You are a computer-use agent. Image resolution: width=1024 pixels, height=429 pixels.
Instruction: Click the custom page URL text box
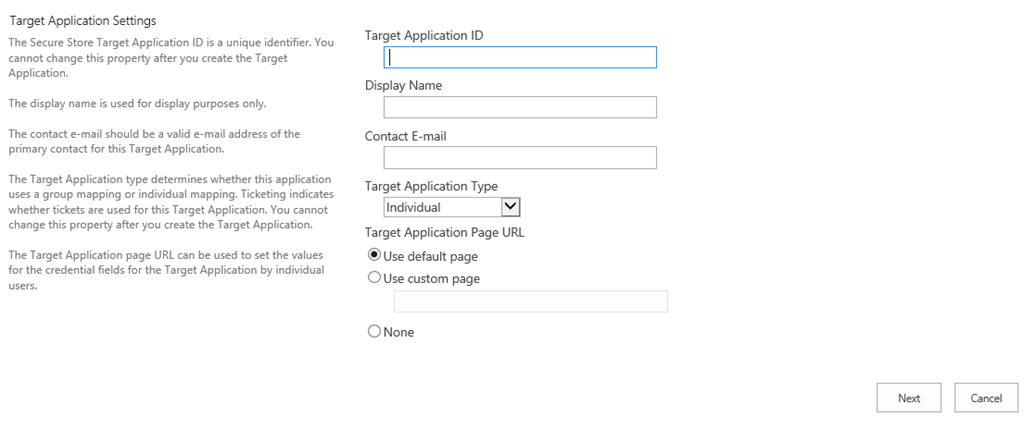(530, 302)
